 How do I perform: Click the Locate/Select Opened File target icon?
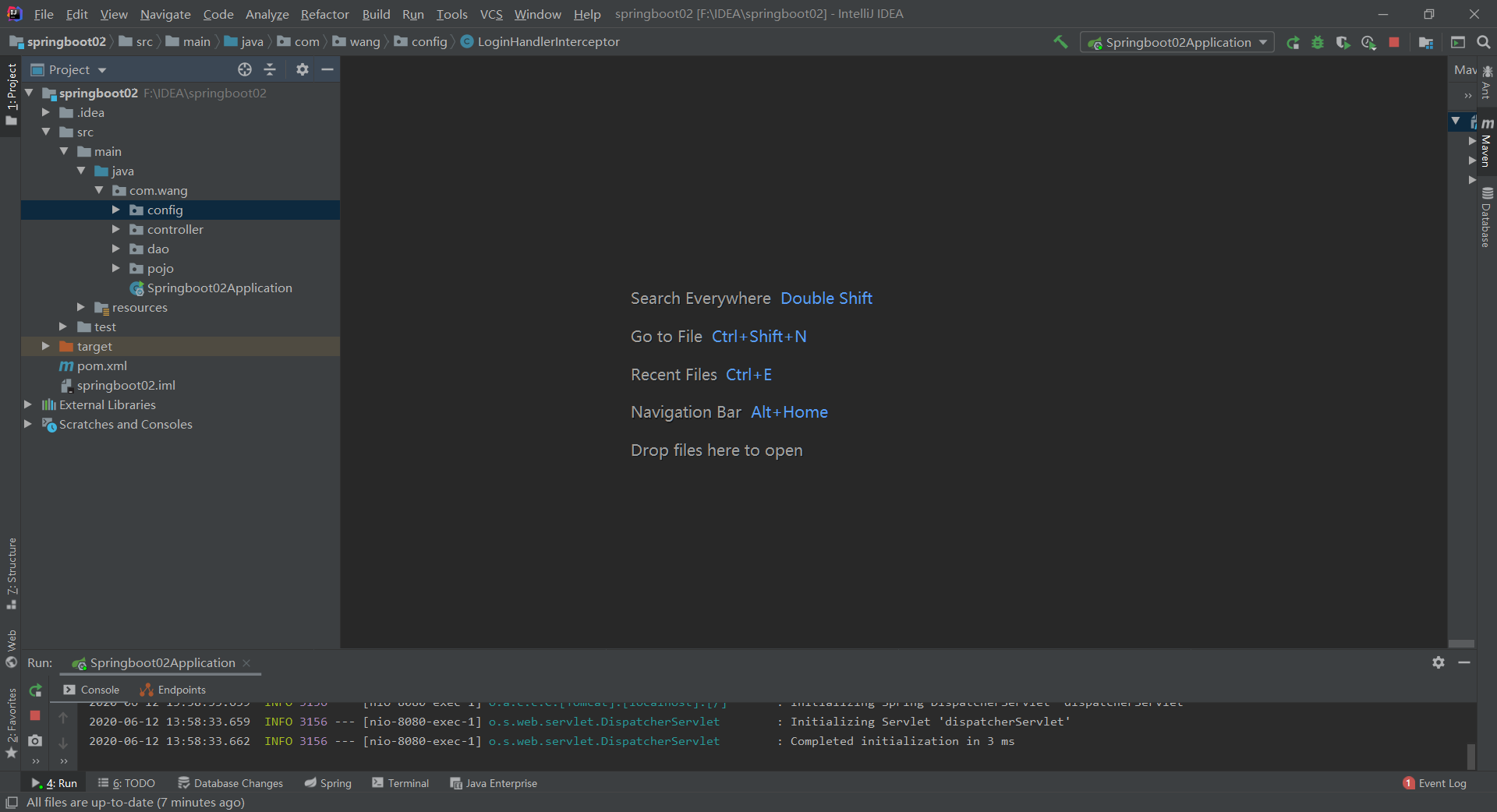point(245,69)
